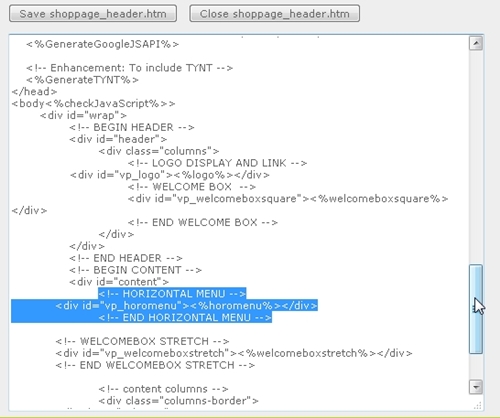Screen dimensions: 500x418
Task: Click the vp_welcomeboxstretch div line
Action: click(234, 353)
